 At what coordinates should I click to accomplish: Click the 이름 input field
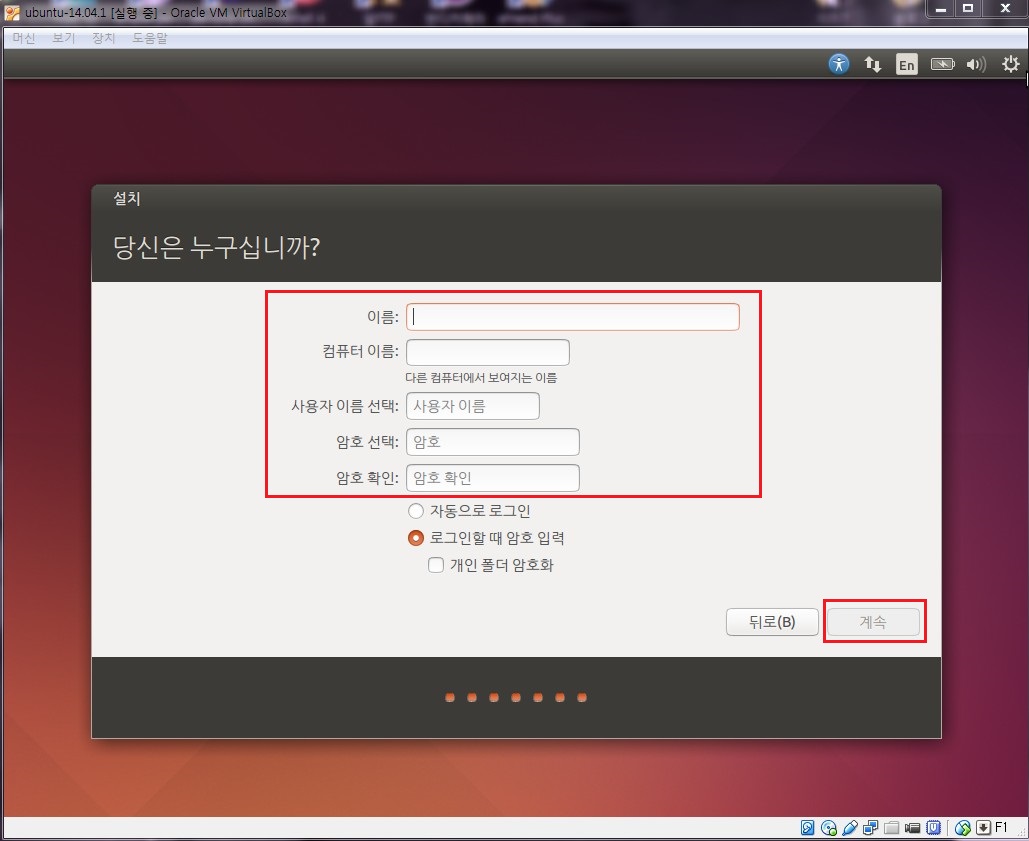click(572, 316)
